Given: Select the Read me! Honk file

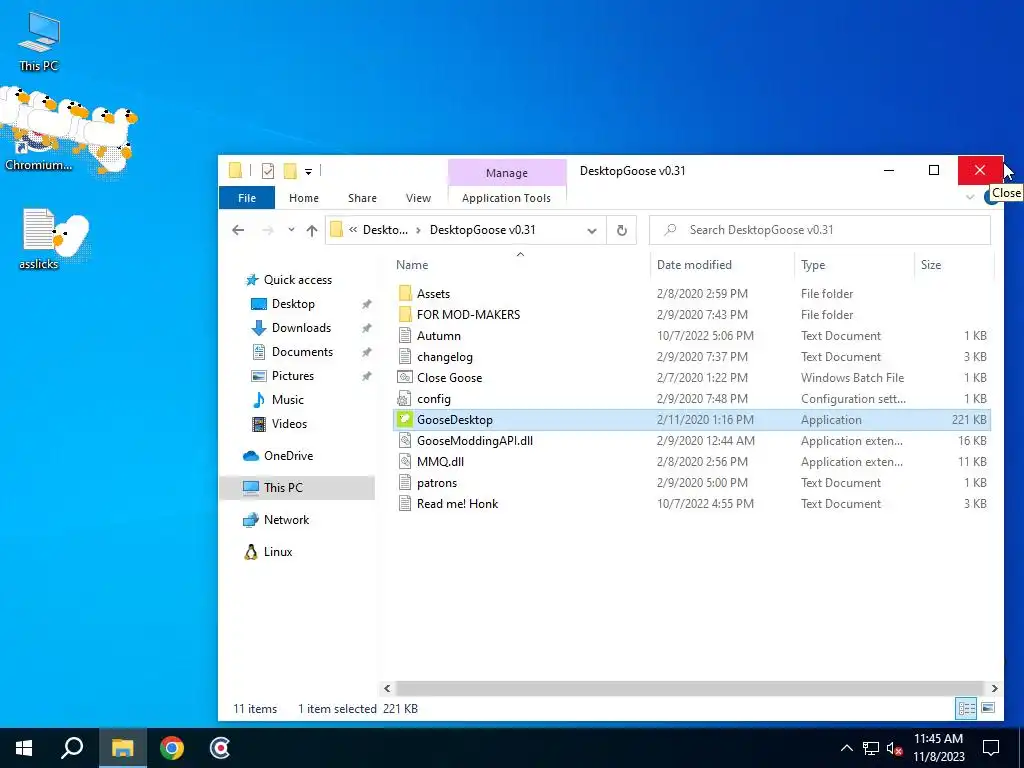Looking at the screenshot, I should [692, 504].
